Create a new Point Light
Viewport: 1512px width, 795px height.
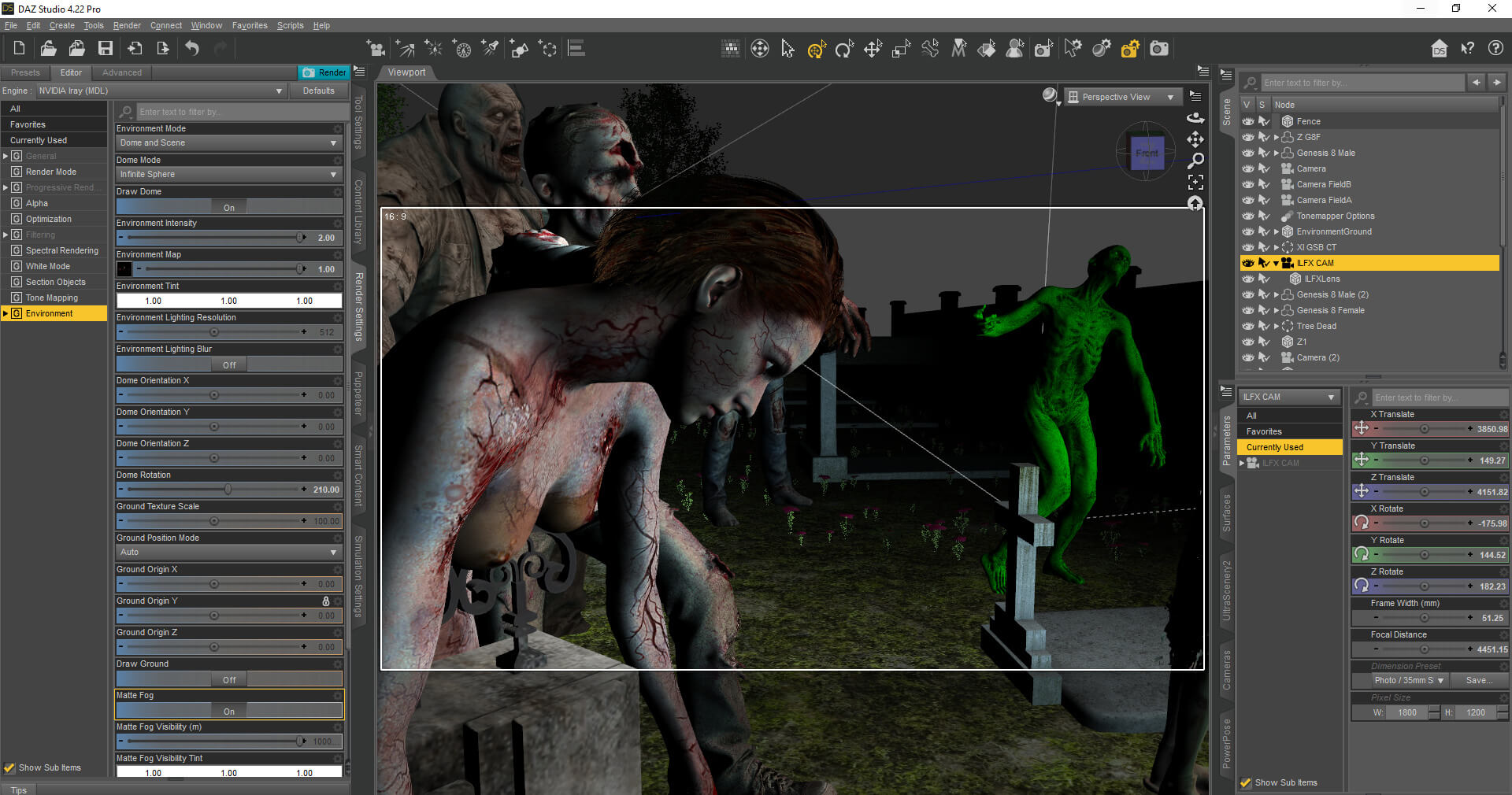[x=434, y=49]
